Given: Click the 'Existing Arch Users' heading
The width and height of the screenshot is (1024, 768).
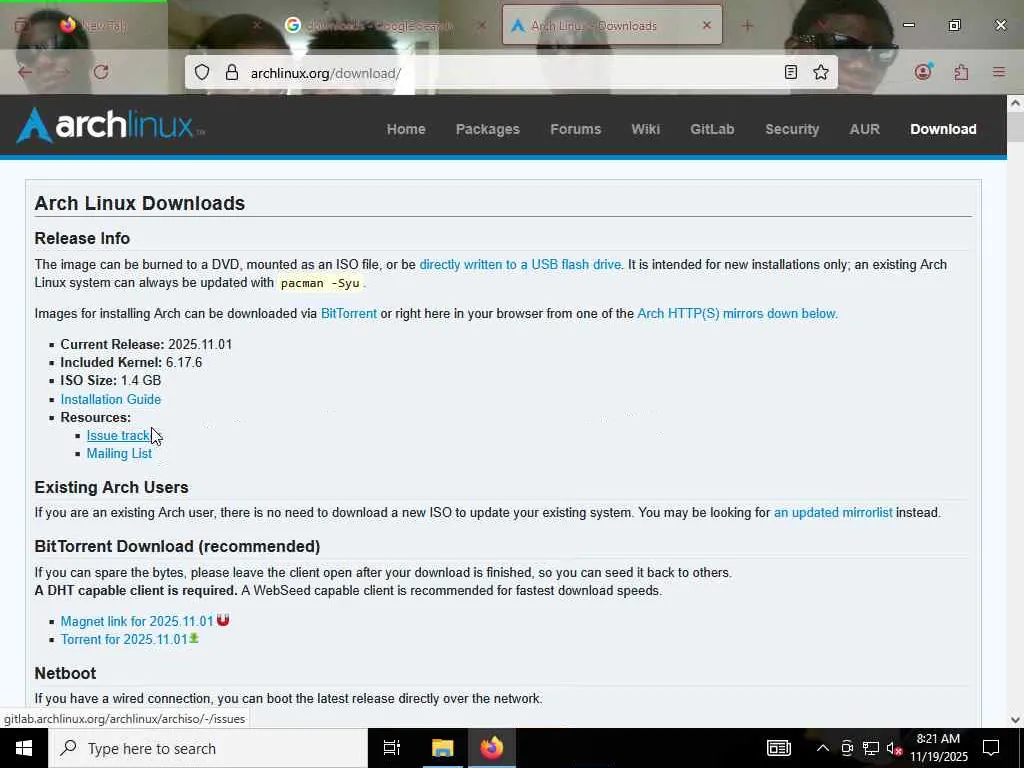Looking at the screenshot, I should click(x=111, y=487).
